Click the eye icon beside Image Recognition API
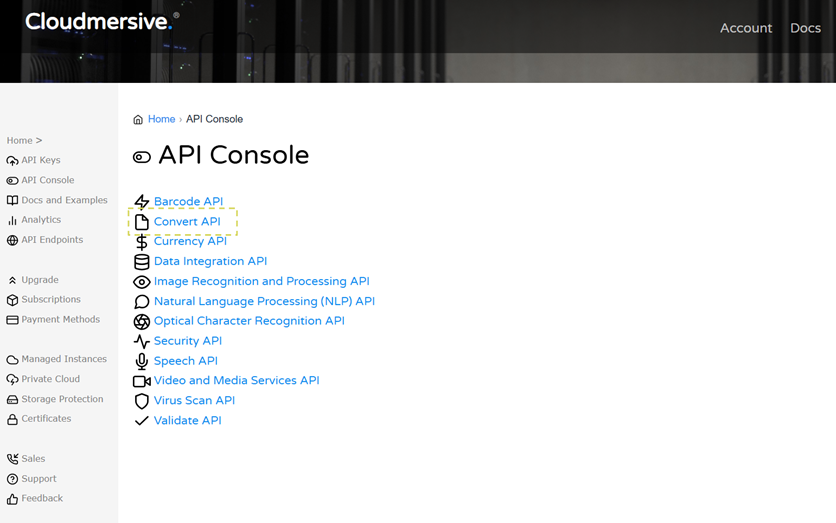Image resolution: width=836 pixels, height=523 pixels. [x=141, y=281]
